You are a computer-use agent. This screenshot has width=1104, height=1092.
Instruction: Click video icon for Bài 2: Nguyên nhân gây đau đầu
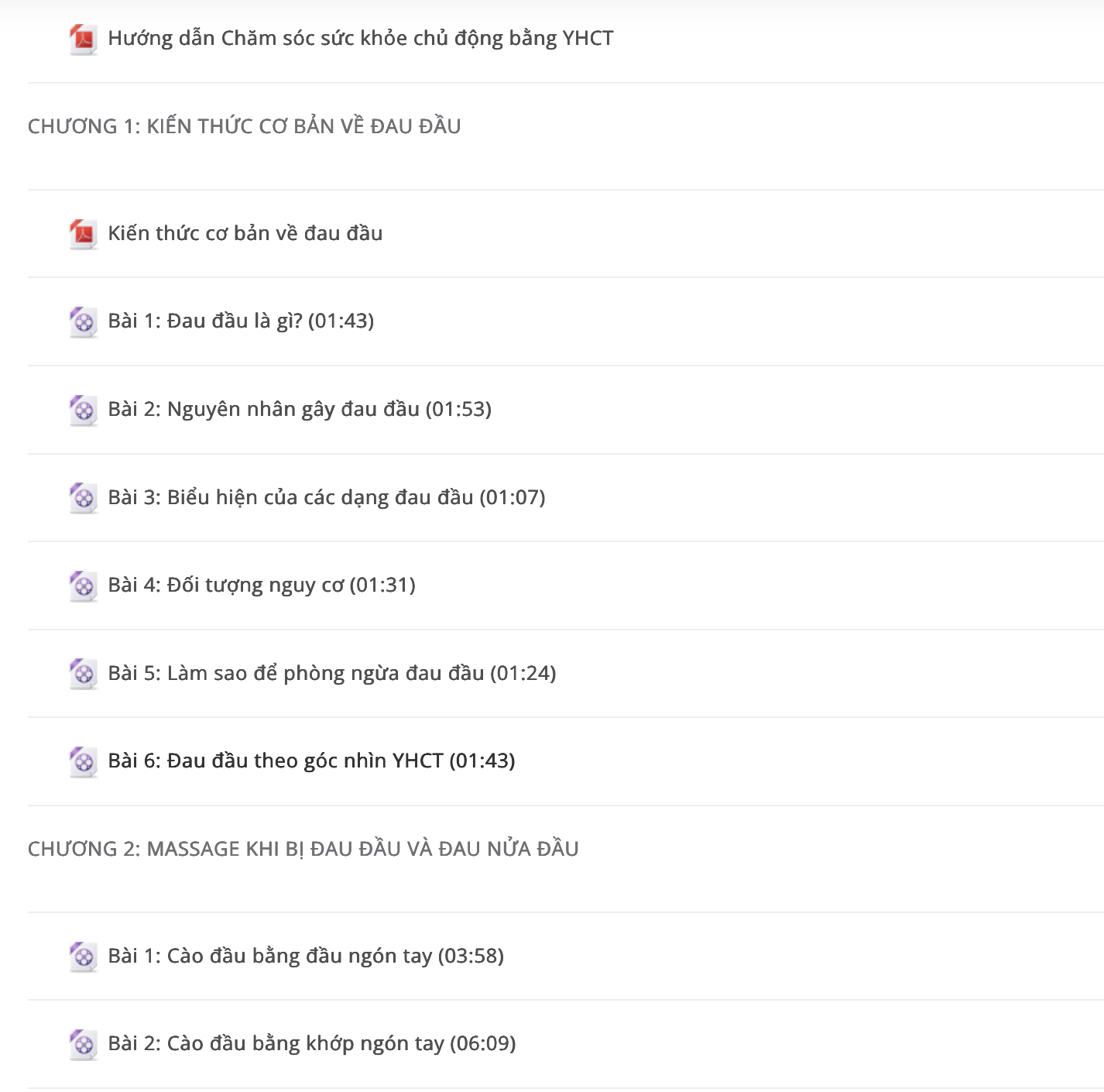click(83, 410)
